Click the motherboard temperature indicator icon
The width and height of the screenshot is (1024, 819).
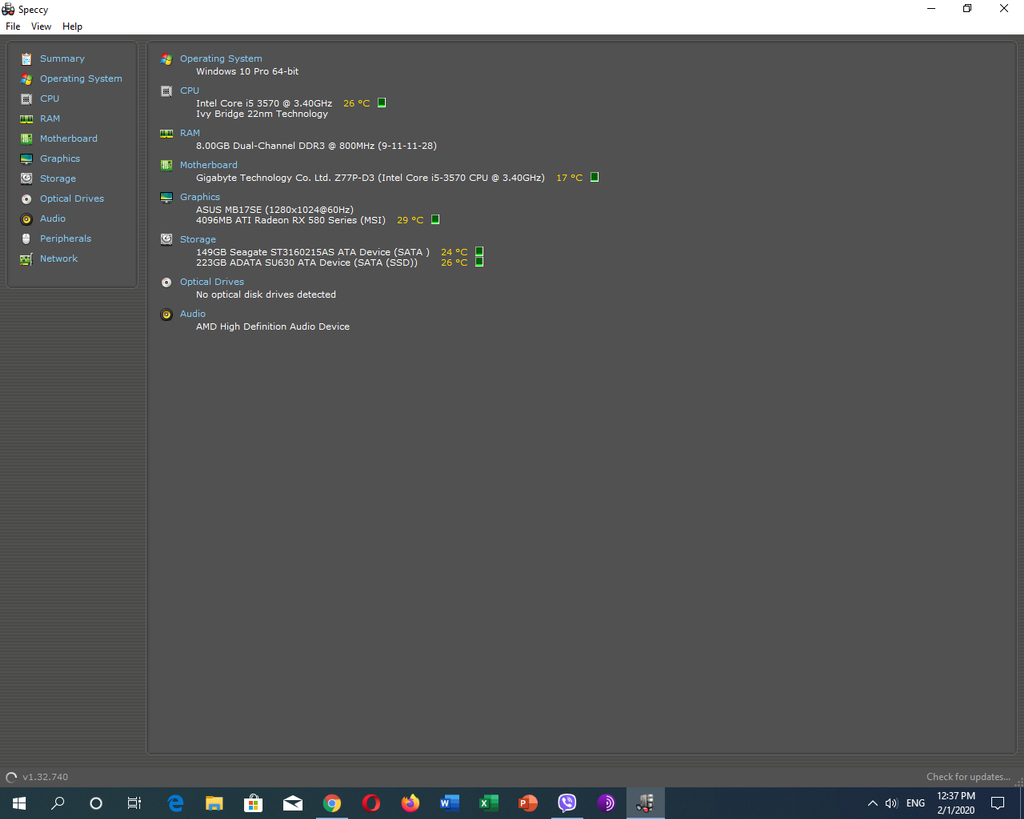pyautogui.click(x=594, y=177)
